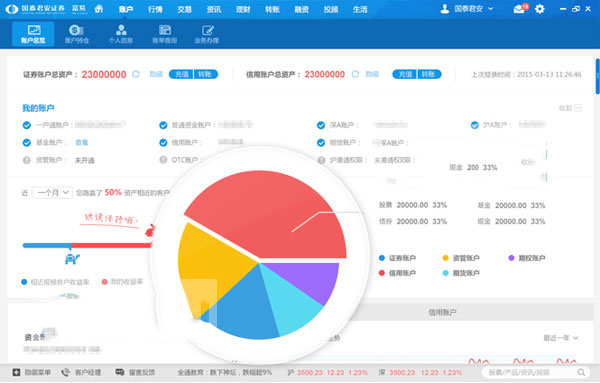Image resolution: width=600 pixels, height=383 pixels.
Task: Click the 证券账户 blue legend dot
Action: 382,258
